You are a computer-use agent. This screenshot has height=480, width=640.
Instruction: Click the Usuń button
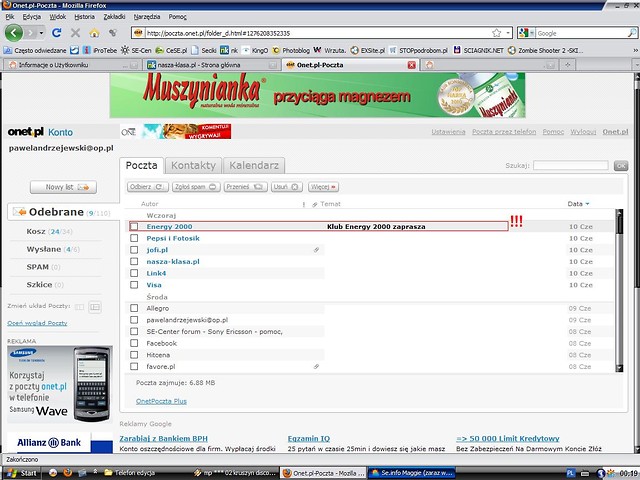coord(287,187)
